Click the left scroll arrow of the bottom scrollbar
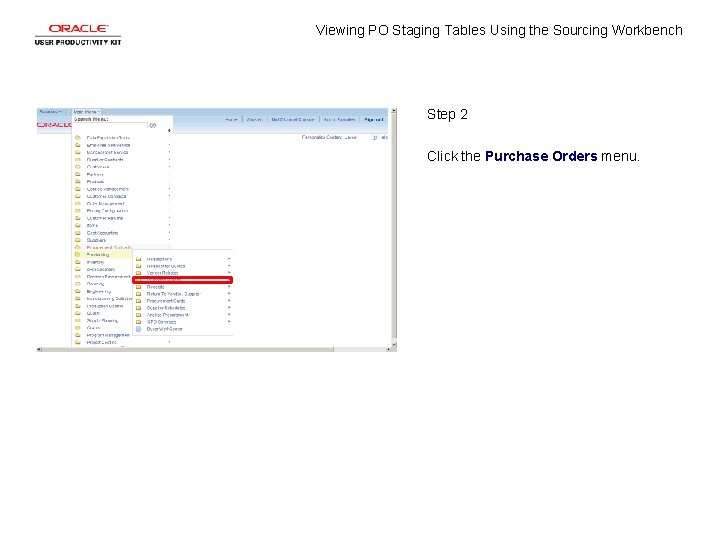The height and width of the screenshot is (540, 720). [39, 349]
